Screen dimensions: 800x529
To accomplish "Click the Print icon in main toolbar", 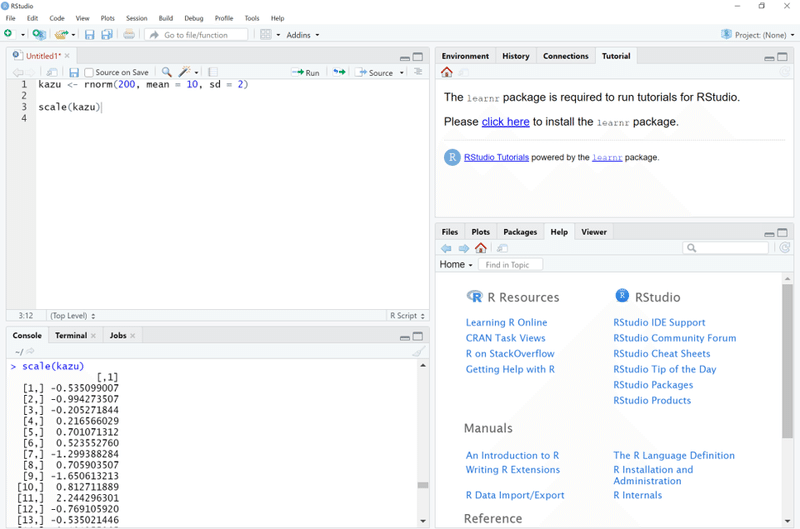I will 129,34.
